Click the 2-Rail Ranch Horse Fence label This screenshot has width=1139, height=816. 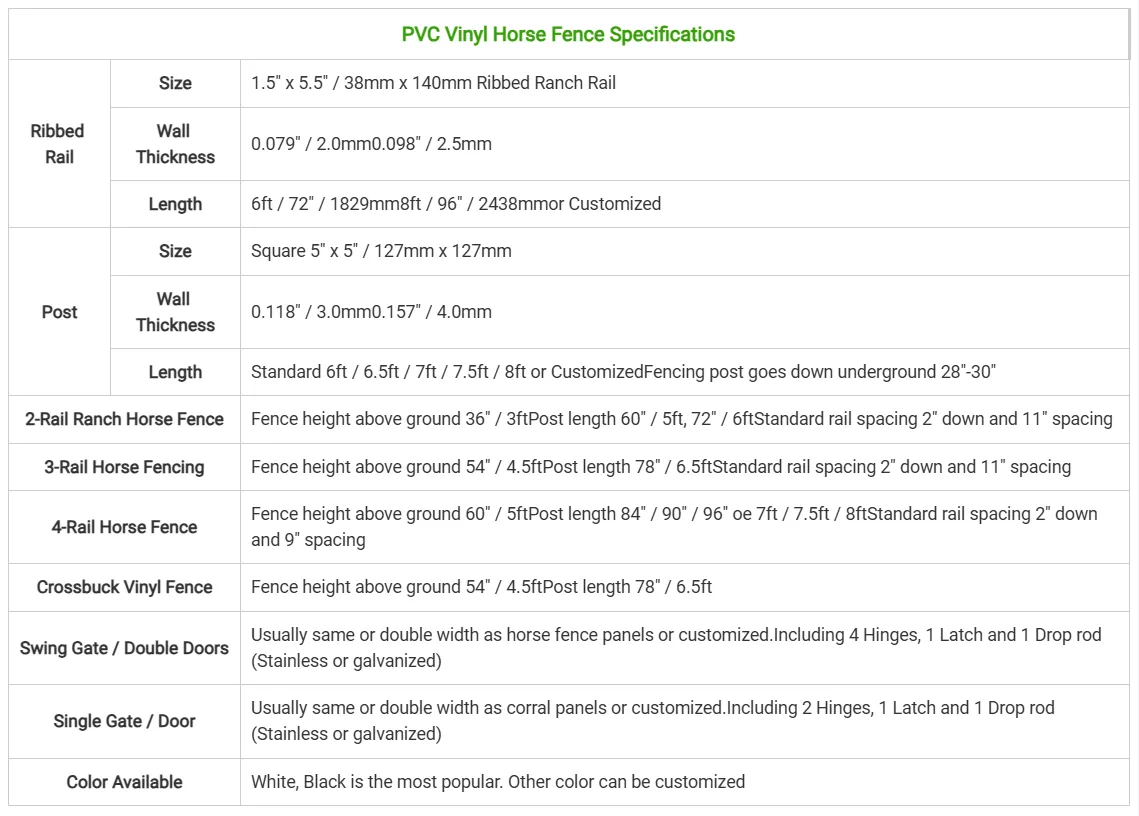click(124, 420)
